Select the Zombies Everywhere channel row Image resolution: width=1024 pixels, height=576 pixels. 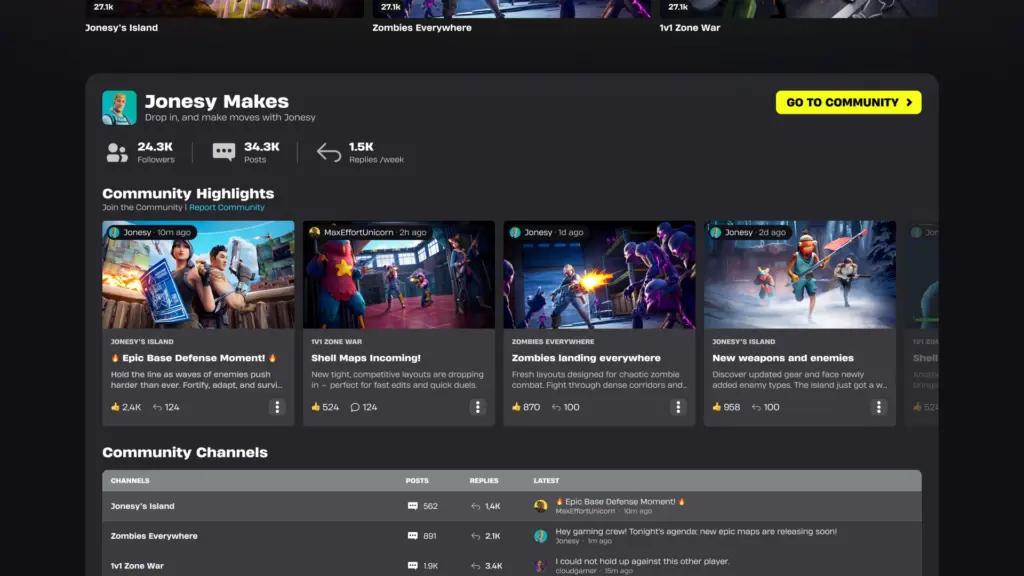(154, 536)
